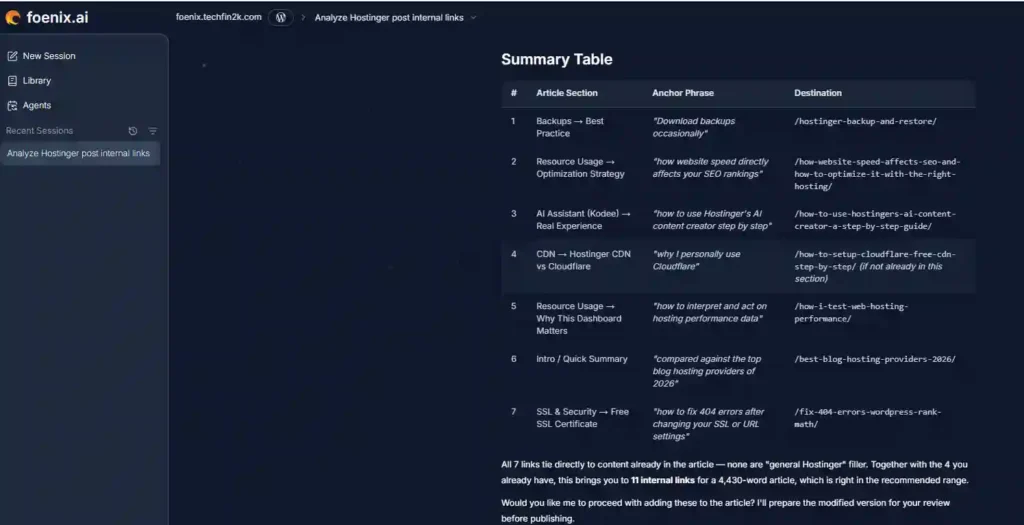Screen dimensions: 1024x525
Task: Click 'AI Assistant (Kodee) → Real Experience' cell
Action: pyautogui.click(x=583, y=219)
